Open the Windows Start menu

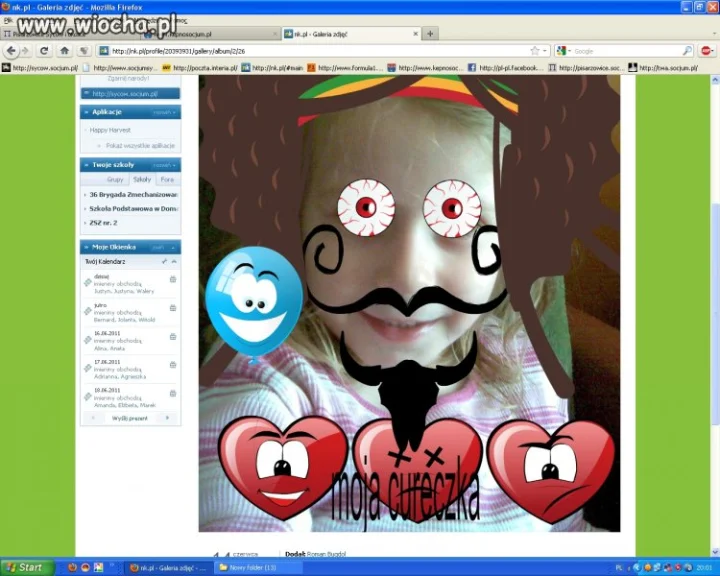tap(27, 567)
